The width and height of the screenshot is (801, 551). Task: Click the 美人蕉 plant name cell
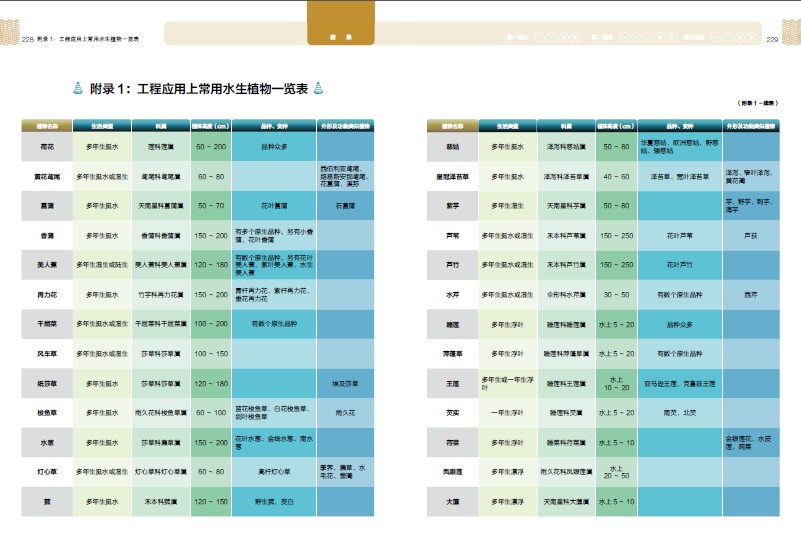pos(47,266)
